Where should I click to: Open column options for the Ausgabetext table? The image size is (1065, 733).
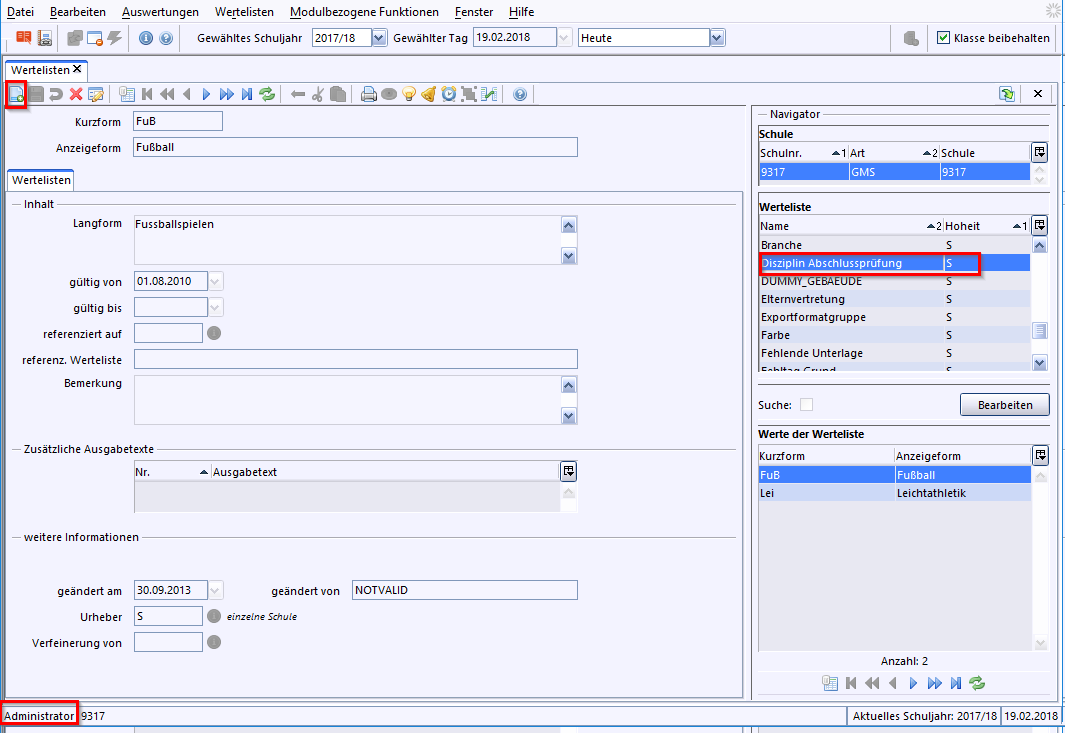(568, 471)
